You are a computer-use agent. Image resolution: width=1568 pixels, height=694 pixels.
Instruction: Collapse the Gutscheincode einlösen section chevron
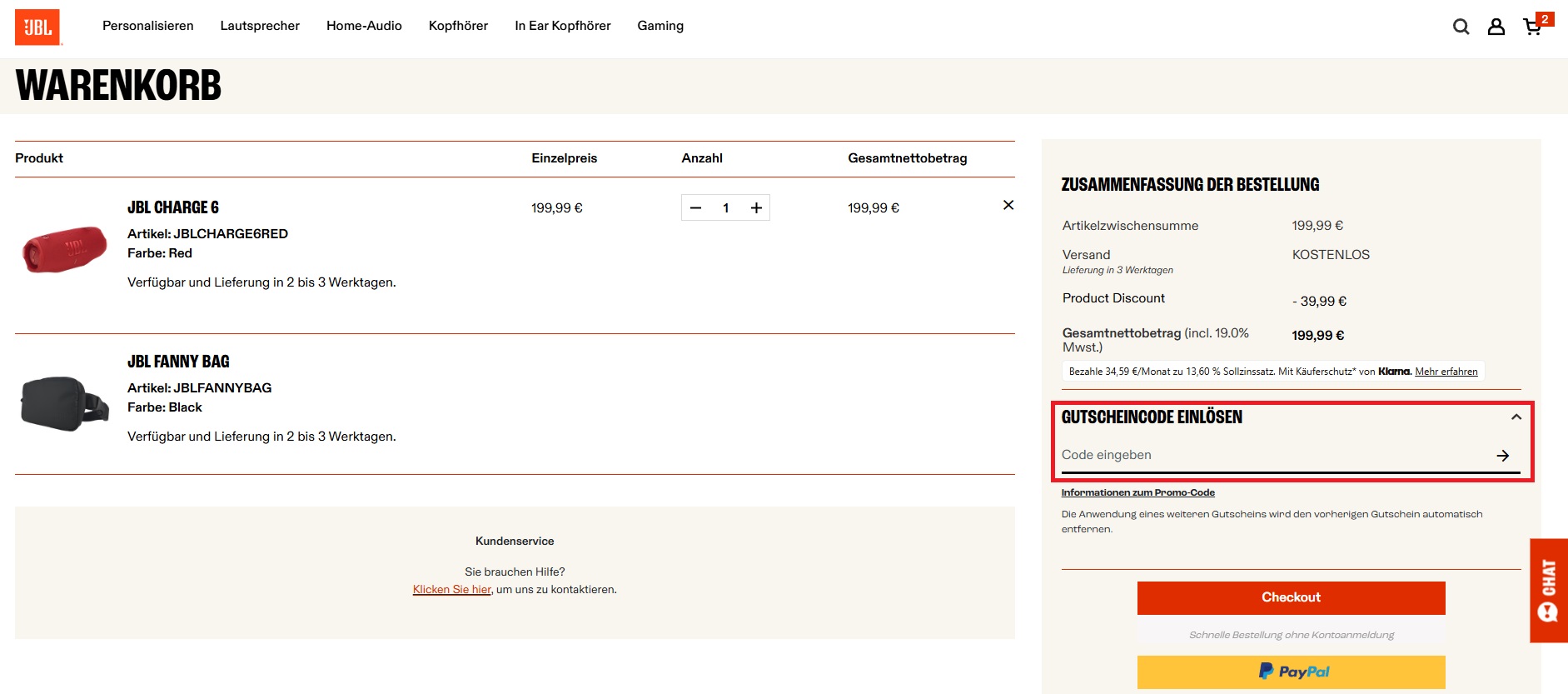click(1516, 417)
